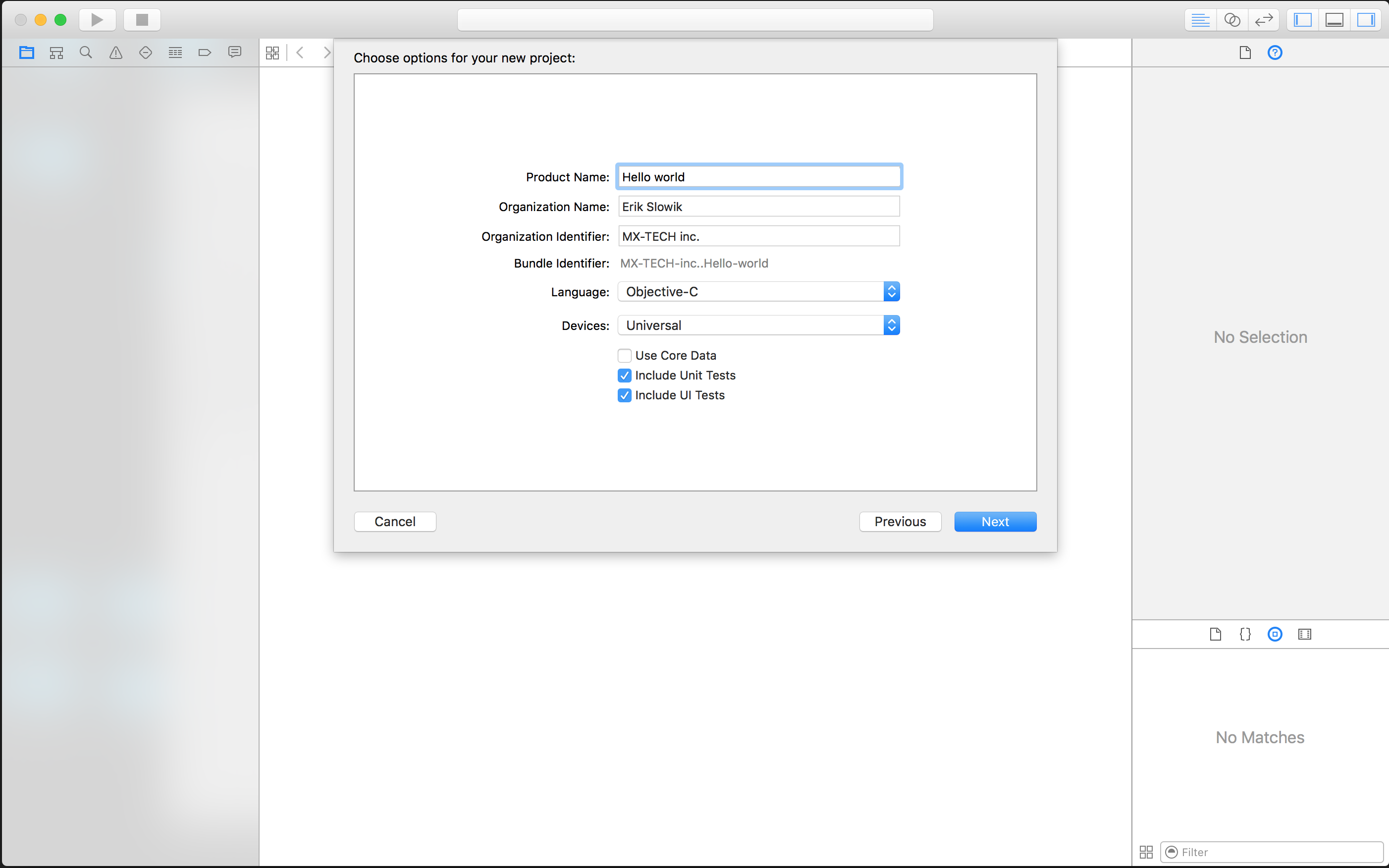Image resolution: width=1389 pixels, height=868 pixels.
Task: Open the Breakpoint navigator flag icon
Action: point(204,52)
